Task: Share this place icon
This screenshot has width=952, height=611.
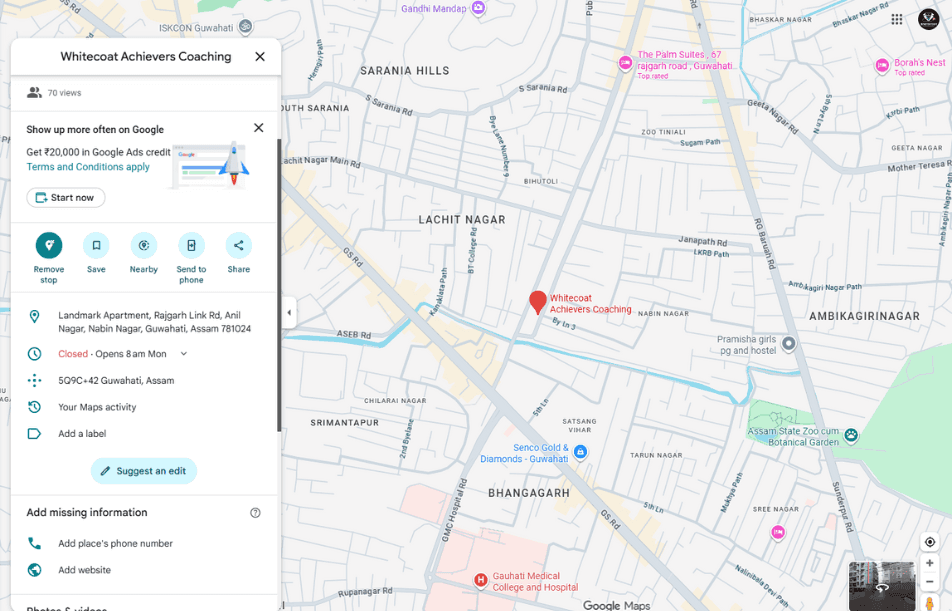Action: coord(239,245)
